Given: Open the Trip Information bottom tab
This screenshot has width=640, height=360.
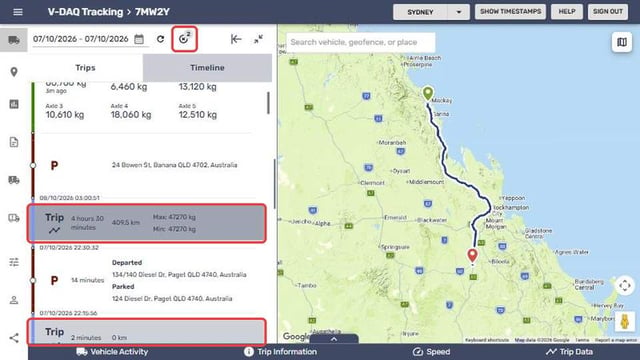Looking at the screenshot, I should (280, 351).
